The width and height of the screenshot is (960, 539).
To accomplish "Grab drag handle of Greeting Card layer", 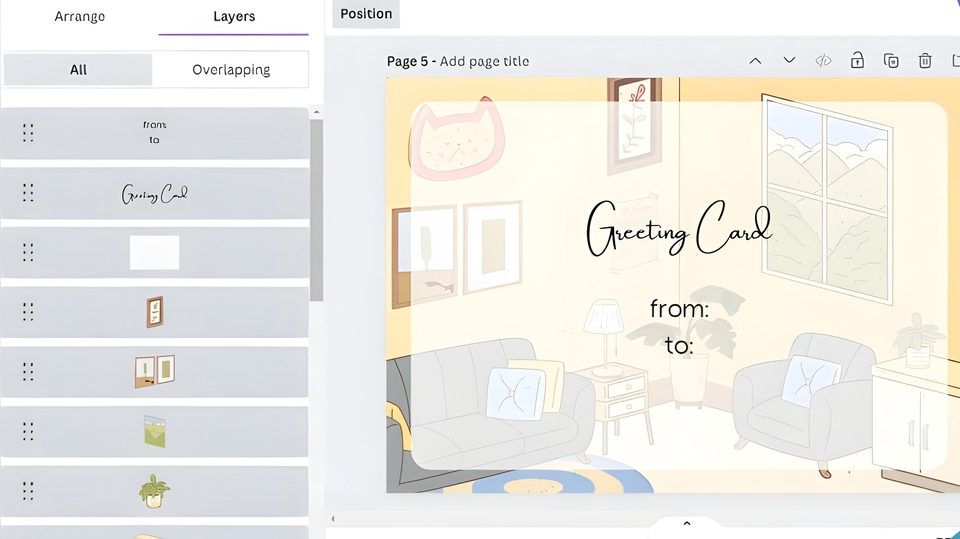I will coord(28,193).
